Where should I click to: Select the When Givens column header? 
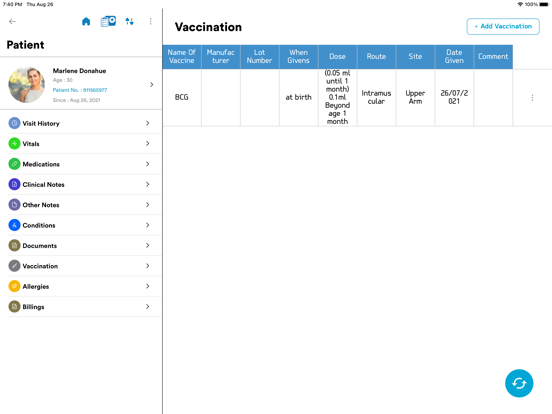[299, 57]
